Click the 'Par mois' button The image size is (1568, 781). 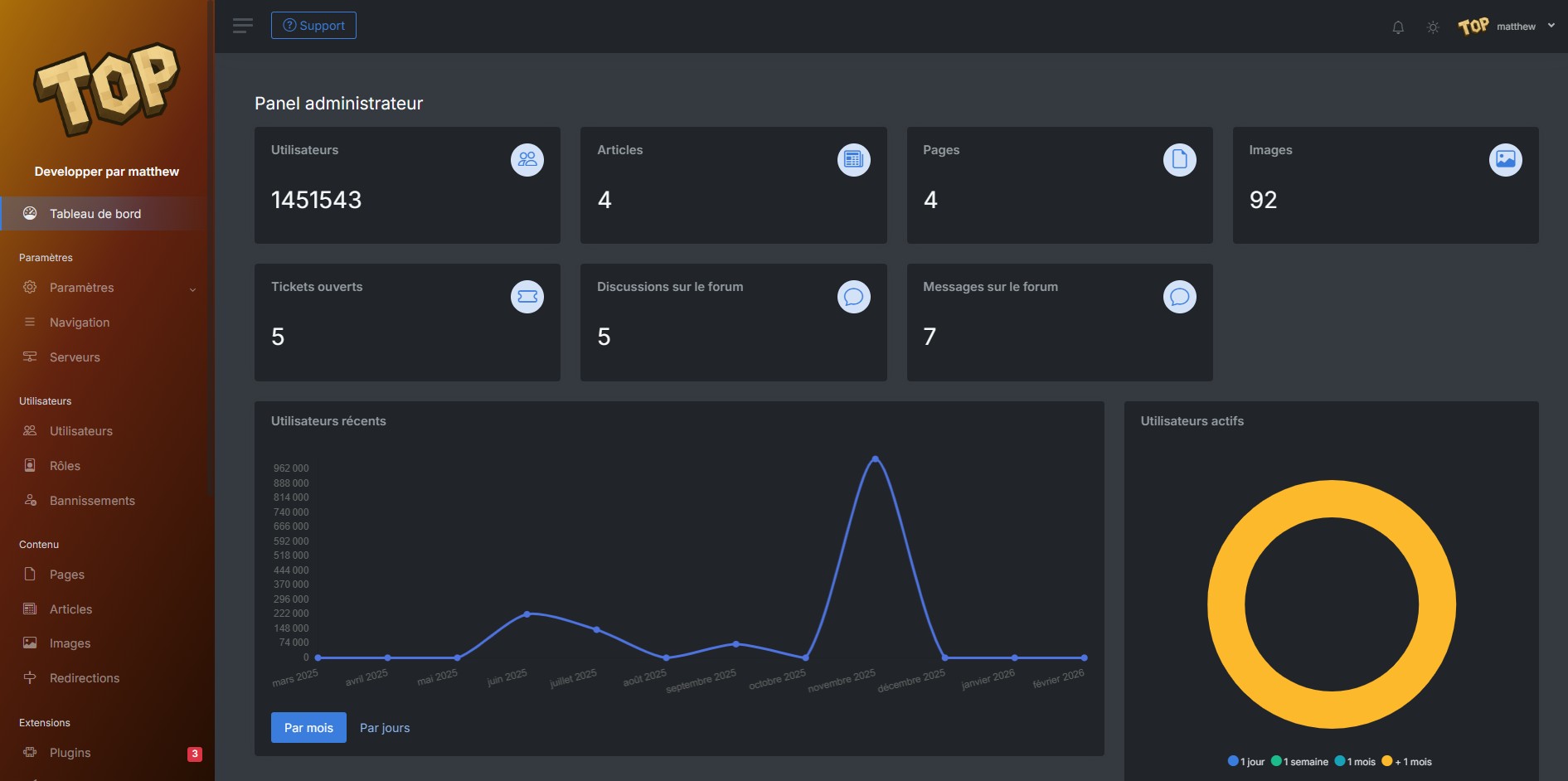pyautogui.click(x=308, y=727)
